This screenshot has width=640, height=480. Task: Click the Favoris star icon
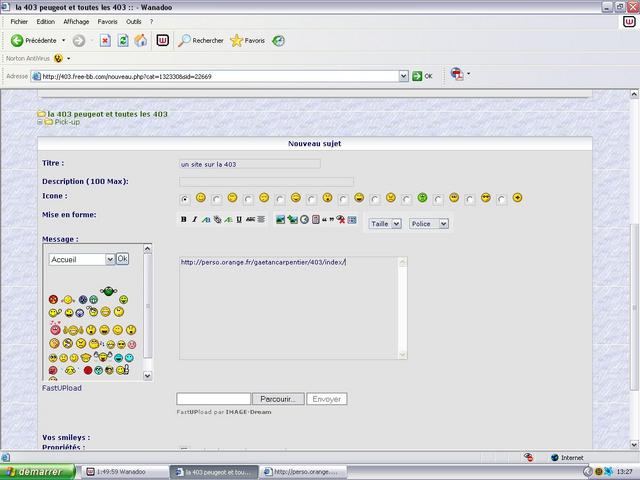[237, 41]
